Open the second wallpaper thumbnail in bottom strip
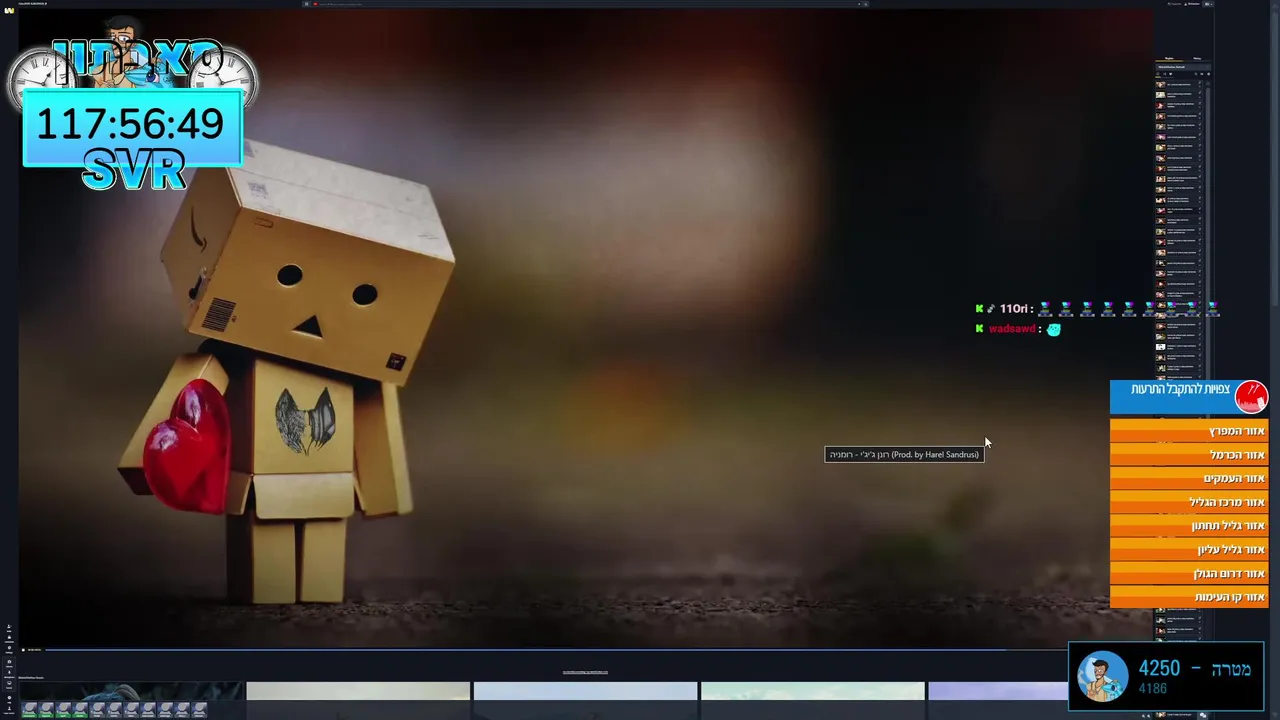 coord(358,691)
